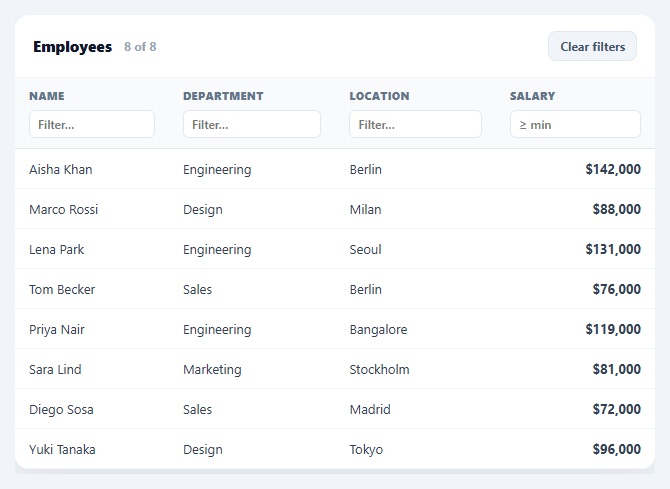Focus the Department filter input
Image resolution: width=670 pixels, height=489 pixels.
(x=252, y=124)
